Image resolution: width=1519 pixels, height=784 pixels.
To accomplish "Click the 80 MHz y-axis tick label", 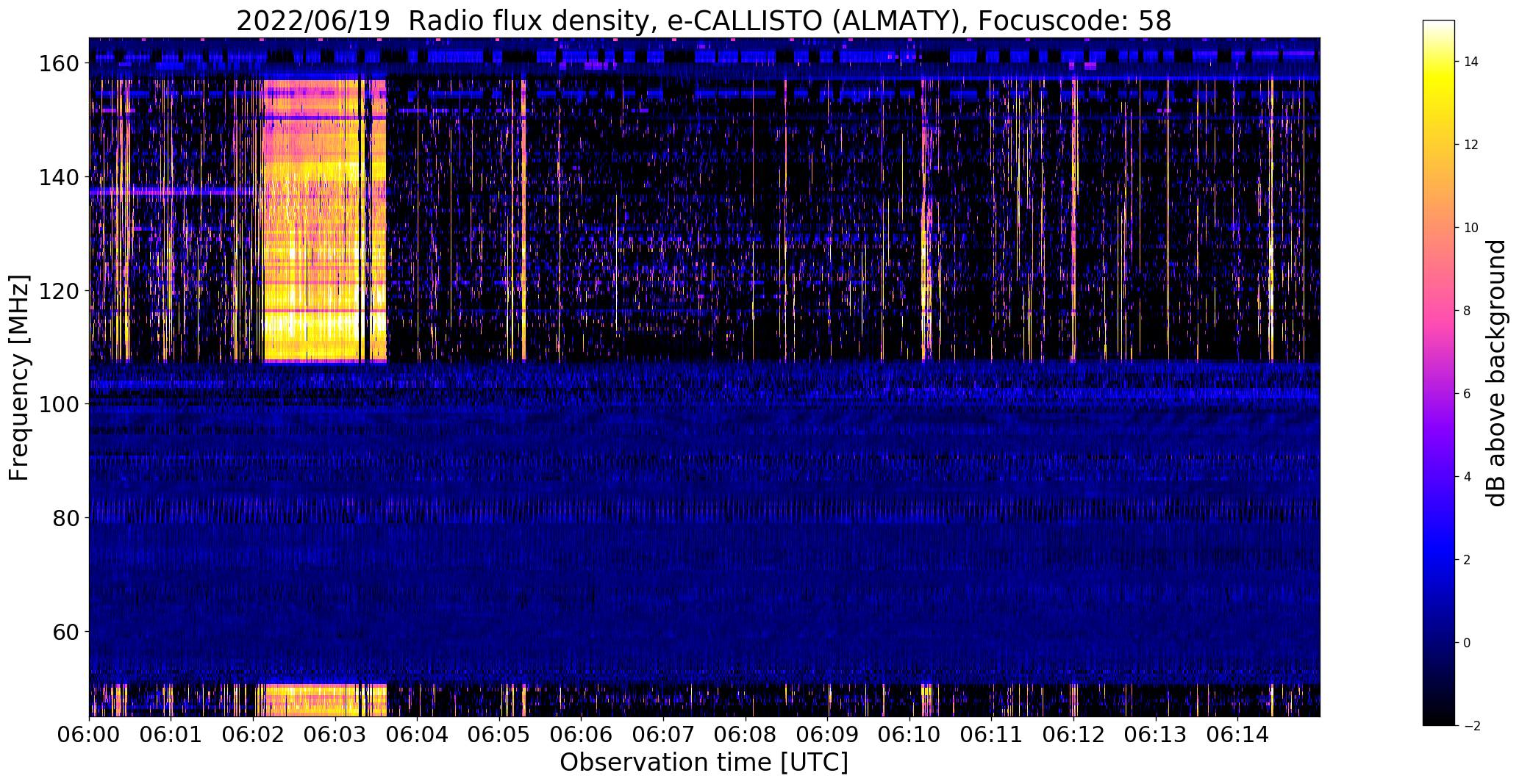I will pos(66,518).
